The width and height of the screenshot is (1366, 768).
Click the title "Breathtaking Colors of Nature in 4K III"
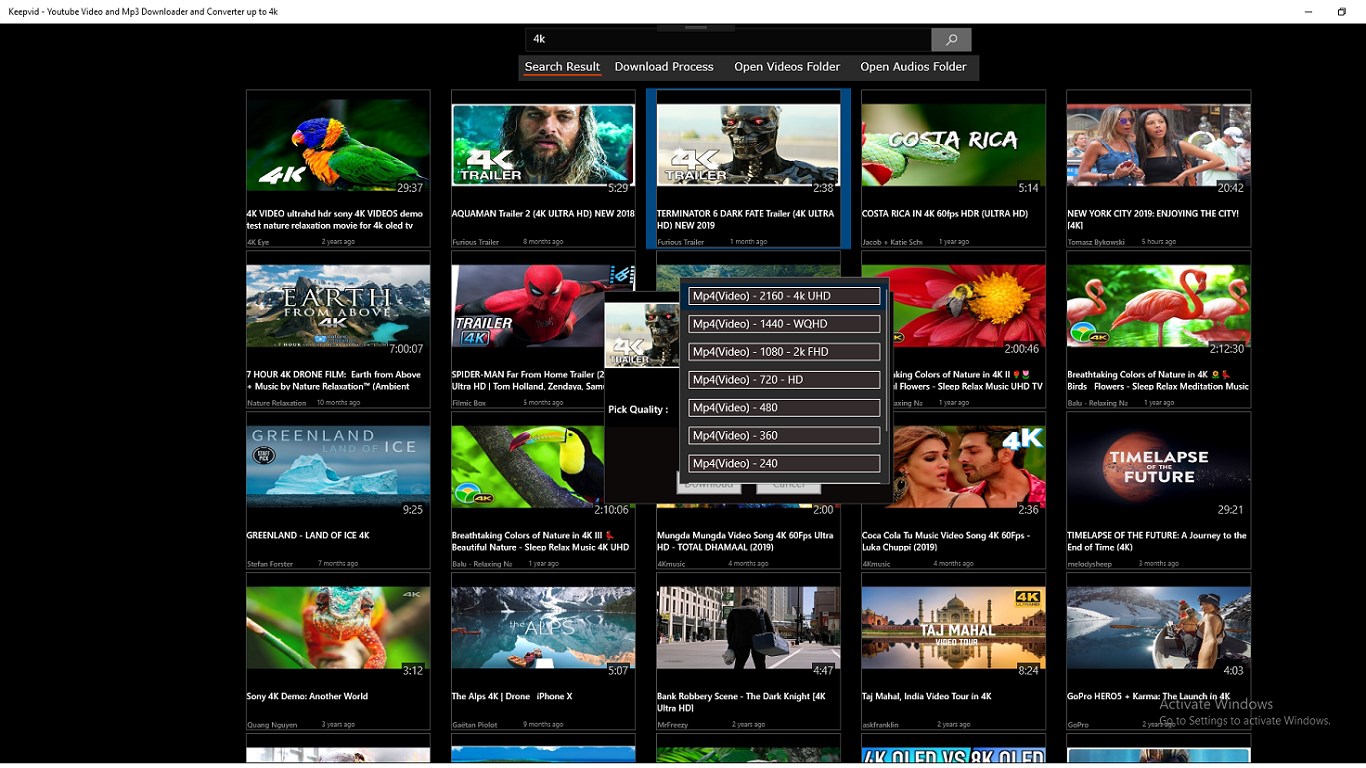click(540, 542)
